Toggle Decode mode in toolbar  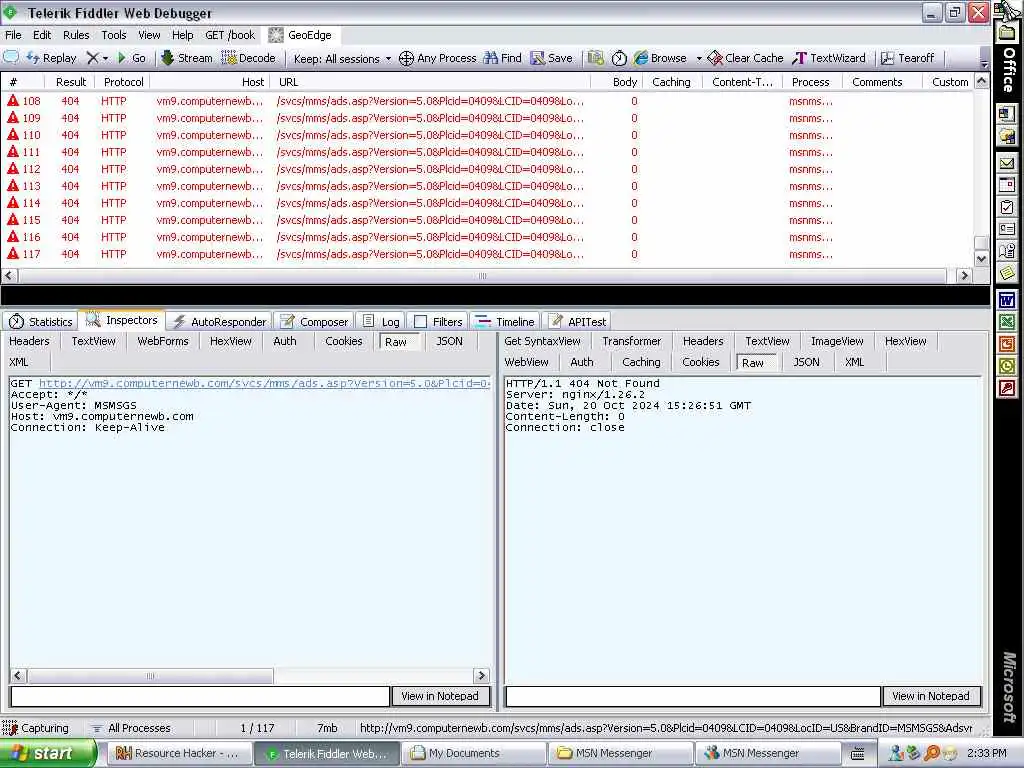[249, 58]
